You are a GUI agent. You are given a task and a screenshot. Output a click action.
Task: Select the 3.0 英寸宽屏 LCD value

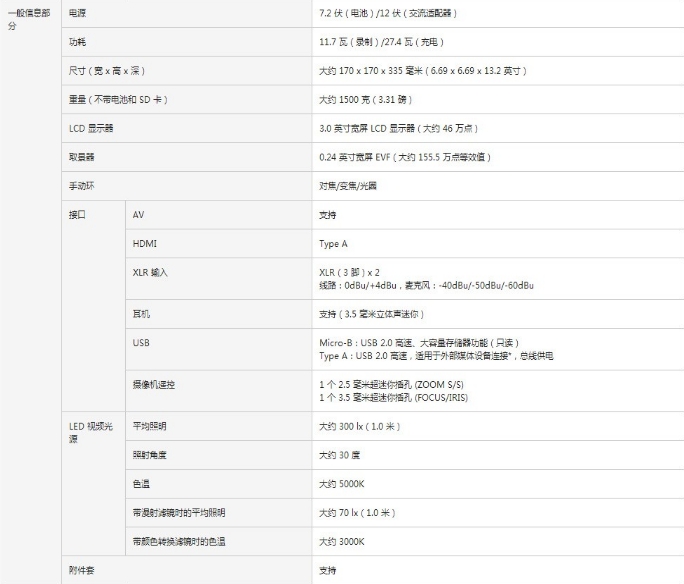[398, 128]
